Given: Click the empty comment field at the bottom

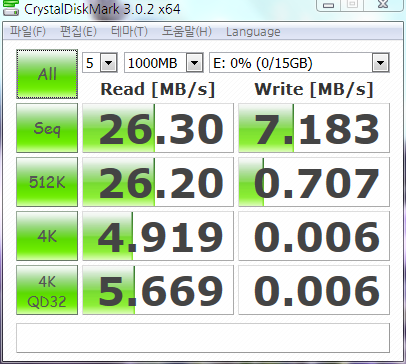Looking at the screenshot, I should point(203,338).
